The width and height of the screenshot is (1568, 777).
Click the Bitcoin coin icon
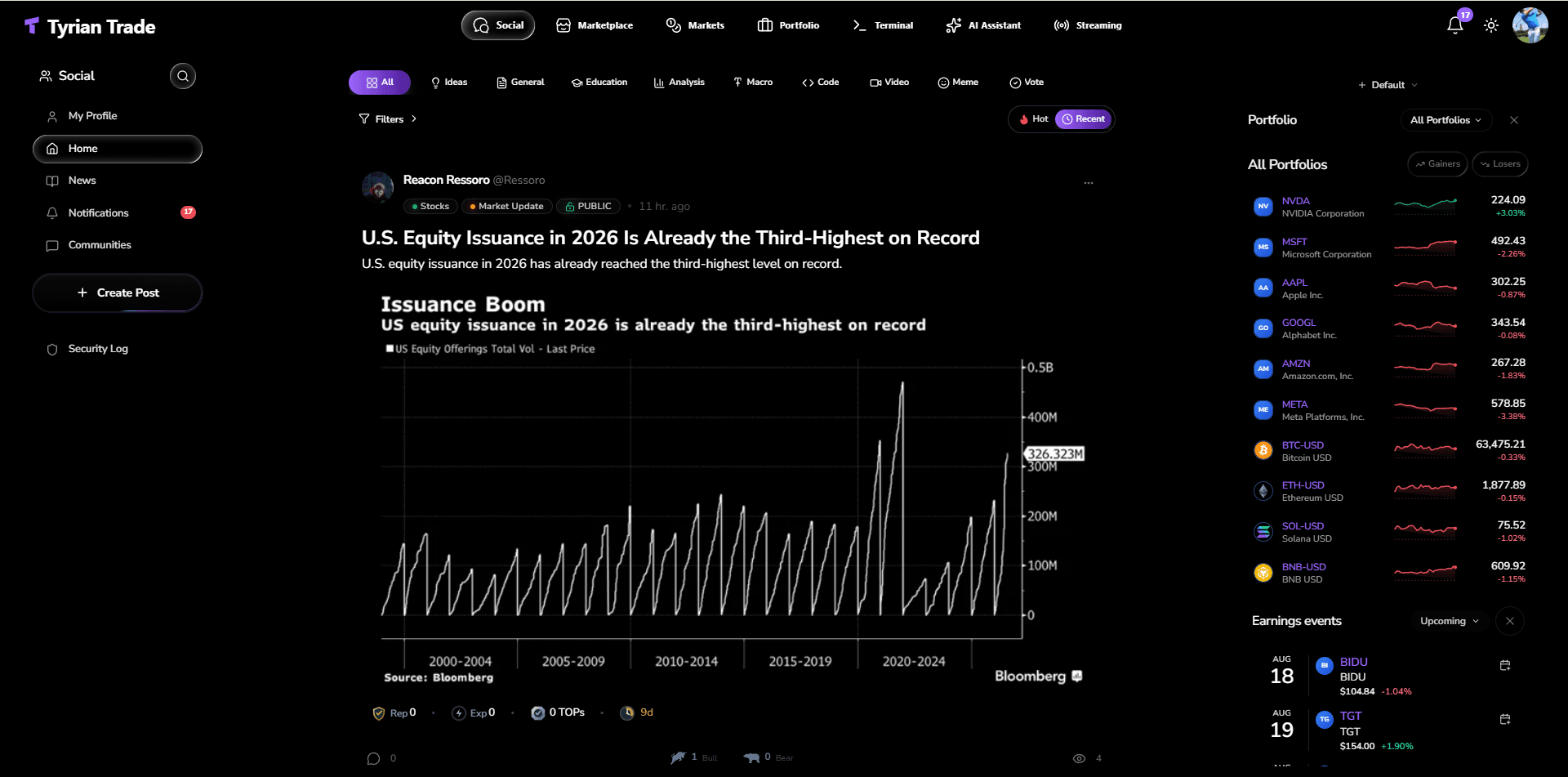(x=1263, y=451)
